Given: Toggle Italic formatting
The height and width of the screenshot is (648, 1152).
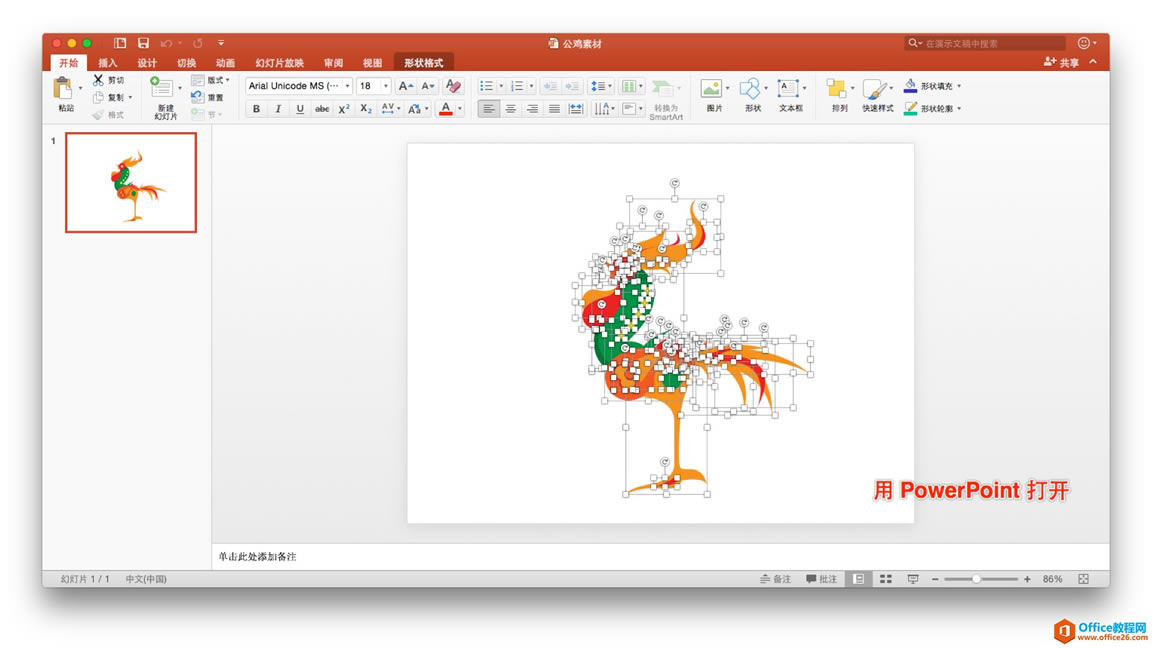Looking at the screenshot, I should pos(278,109).
